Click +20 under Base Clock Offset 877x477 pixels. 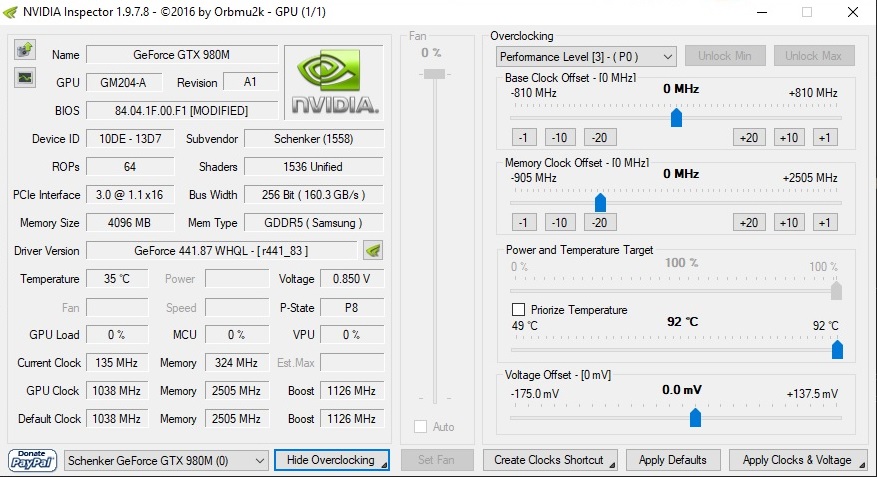749,138
